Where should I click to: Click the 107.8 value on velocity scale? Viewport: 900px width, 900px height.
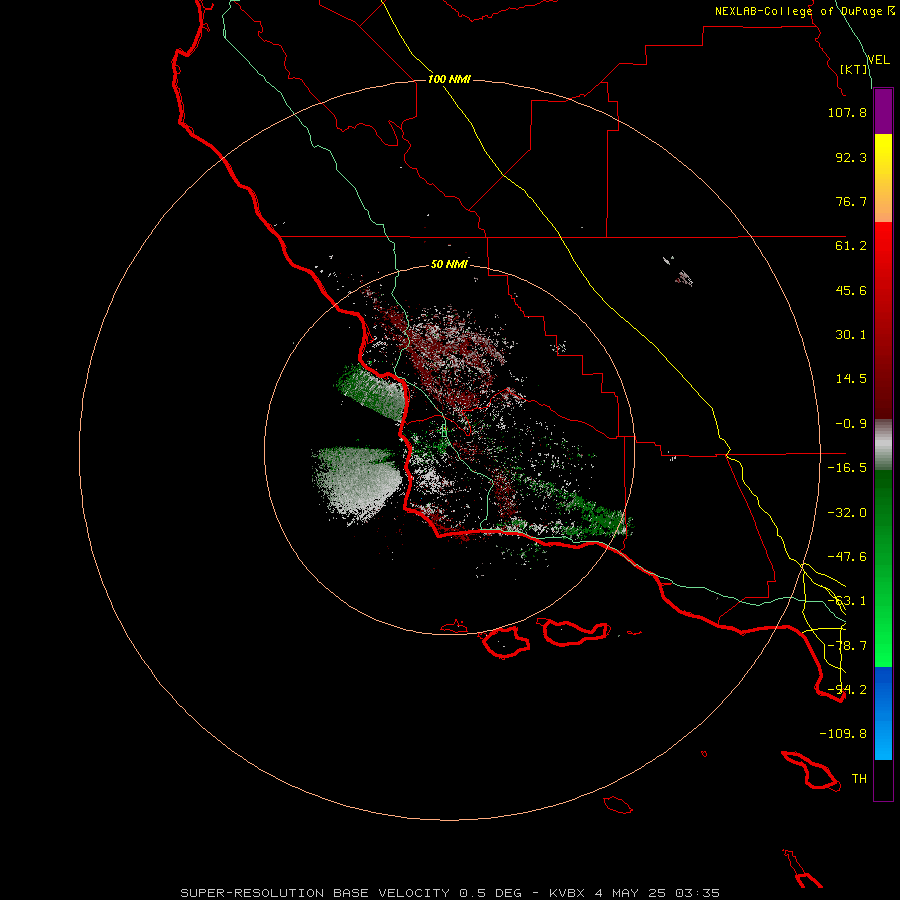point(847,112)
